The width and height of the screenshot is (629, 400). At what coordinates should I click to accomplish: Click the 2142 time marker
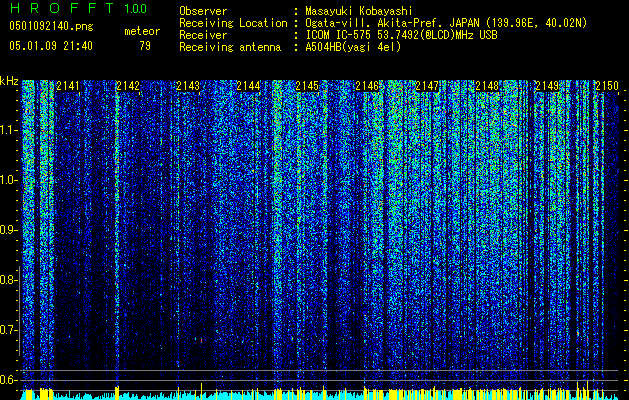(x=128, y=86)
